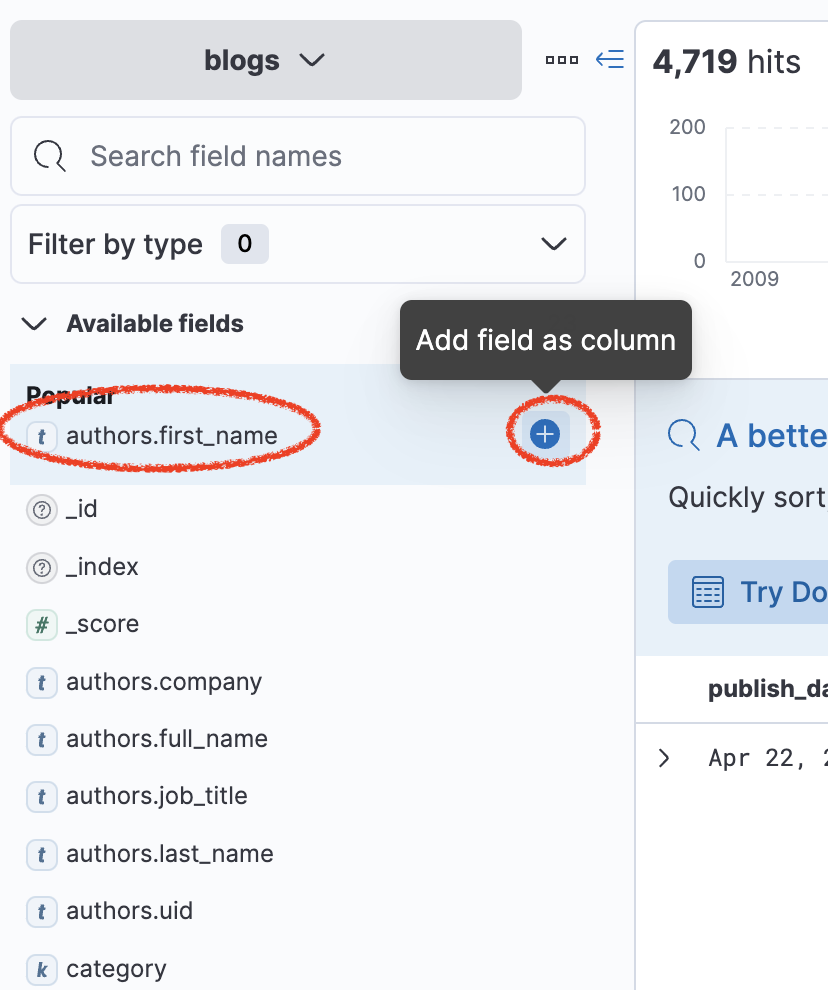828x990 pixels.
Task: Open the three-squares data view options menu
Action: tap(561, 60)
